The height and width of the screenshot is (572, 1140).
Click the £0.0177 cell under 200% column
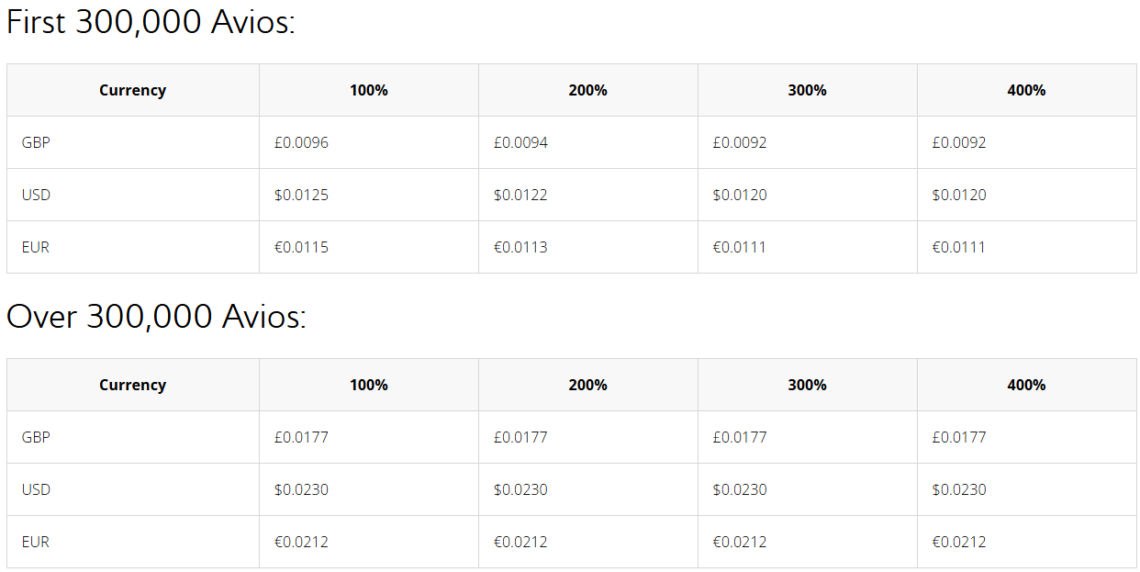(x=520, y=437)
